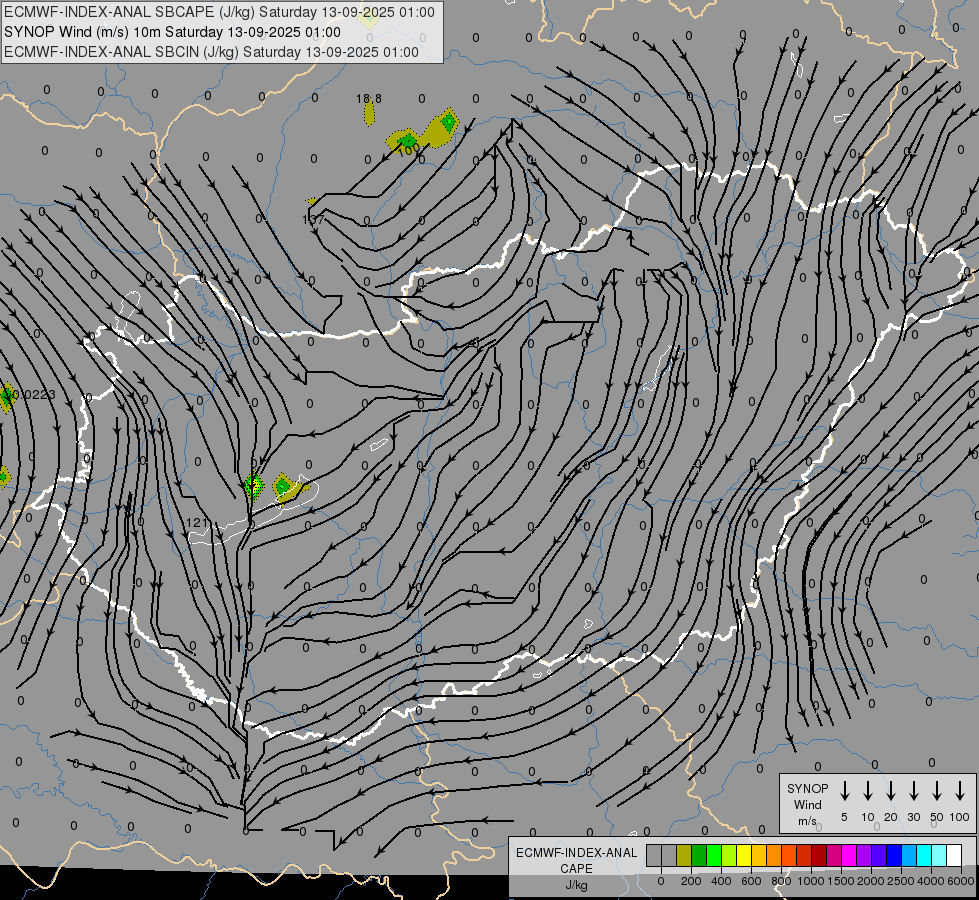
Task: Select the cyan CAPE legend swatch
Action: point(923,855)
